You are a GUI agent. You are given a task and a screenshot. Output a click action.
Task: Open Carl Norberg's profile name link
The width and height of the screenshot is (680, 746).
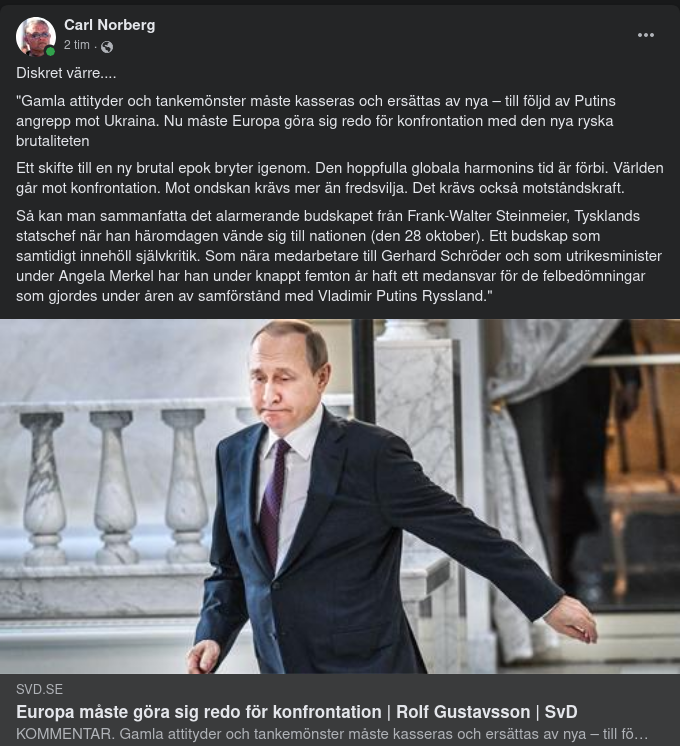pyautogui.click(x=109, y=25)
